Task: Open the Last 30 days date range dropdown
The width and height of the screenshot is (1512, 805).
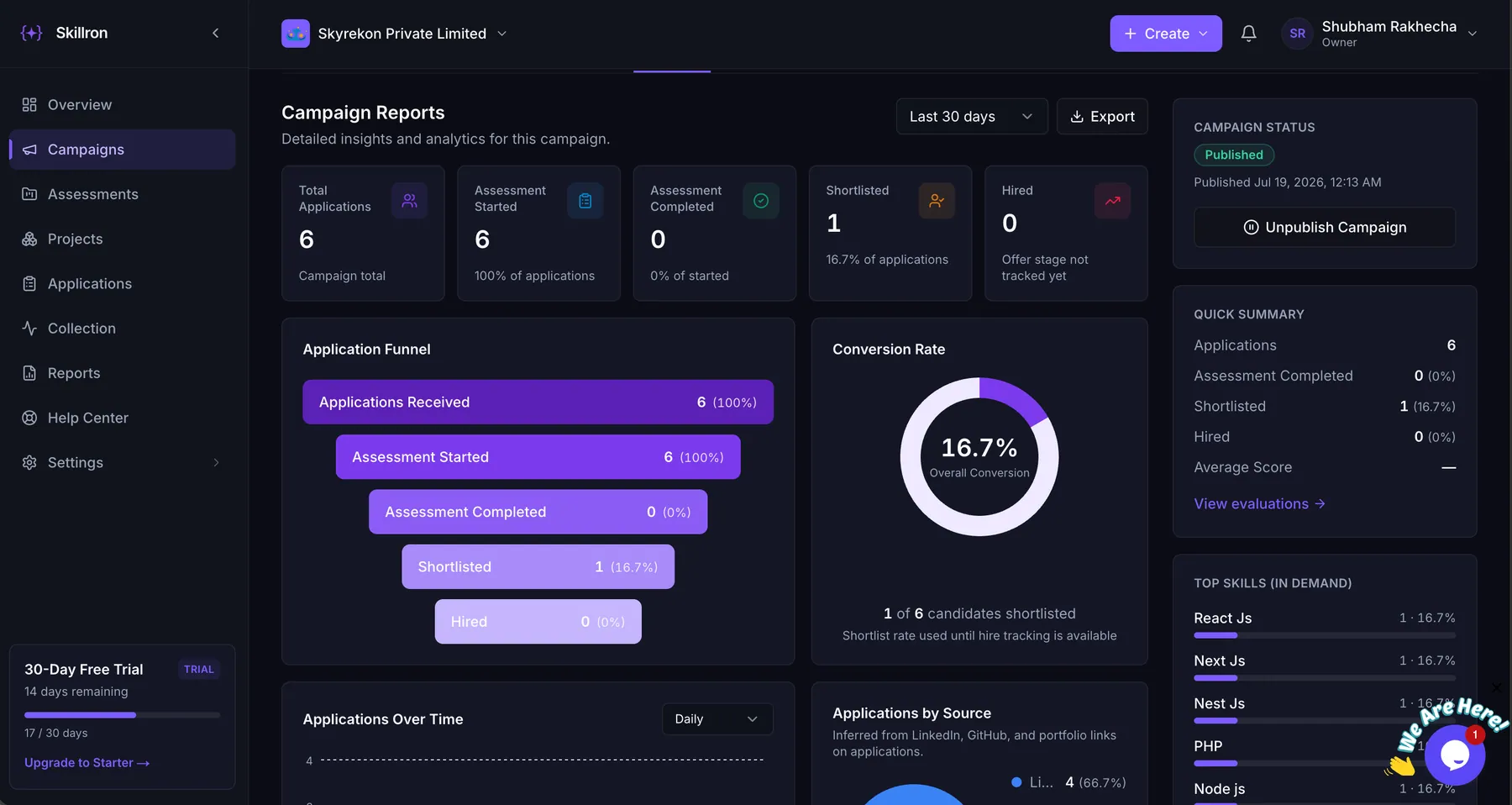Action: [972, 117]
